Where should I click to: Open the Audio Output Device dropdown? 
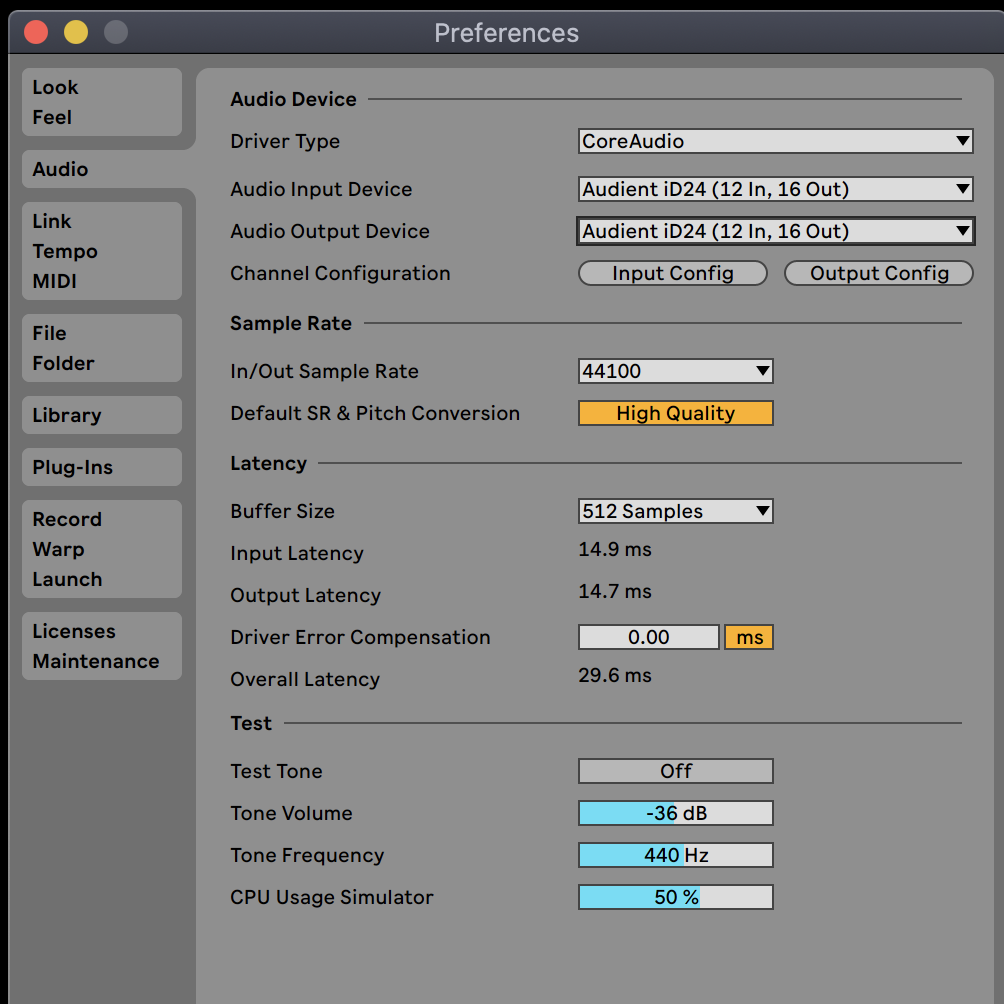pyautogui.click(x=775, y=231)
